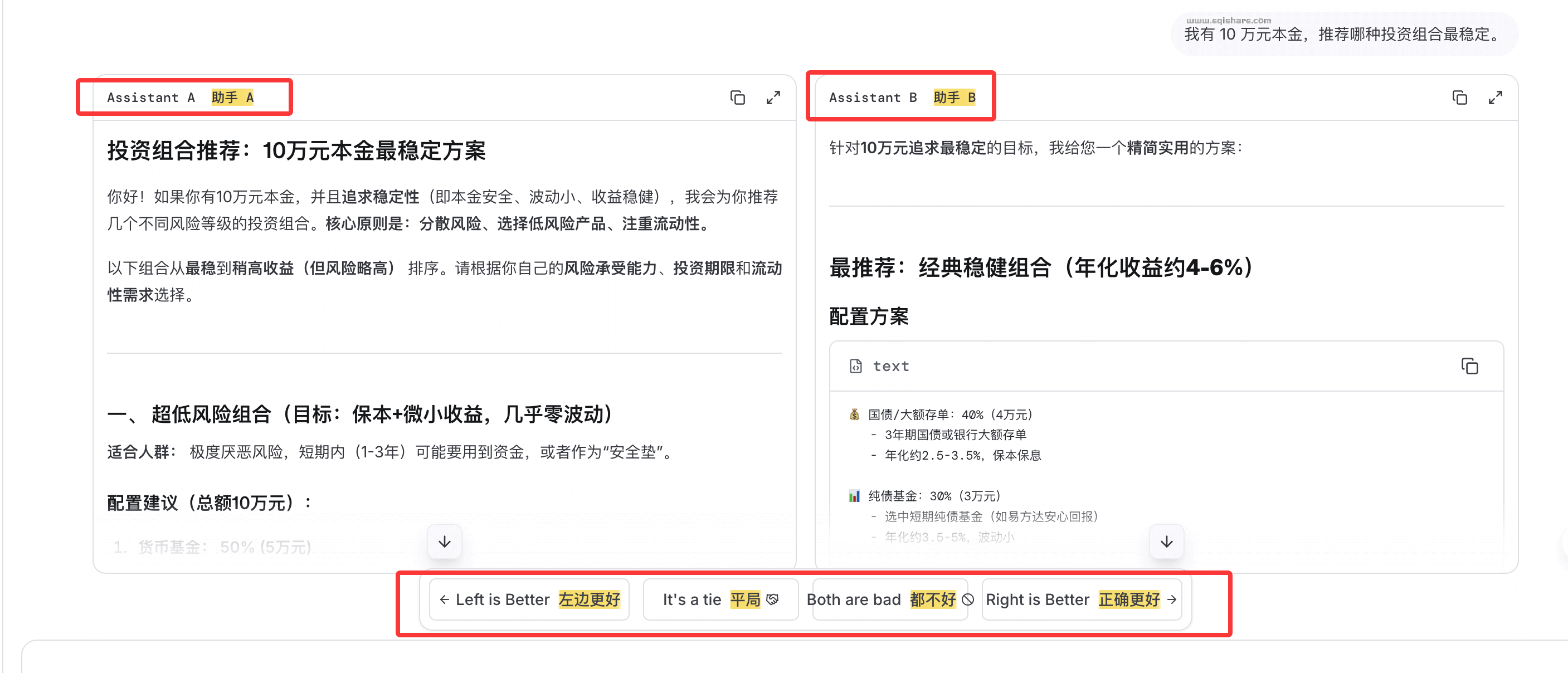The height and width of the screenshot is (673, 1568).
Task: Copy Assistant A's full response
Action: click(x=737, y=97)
